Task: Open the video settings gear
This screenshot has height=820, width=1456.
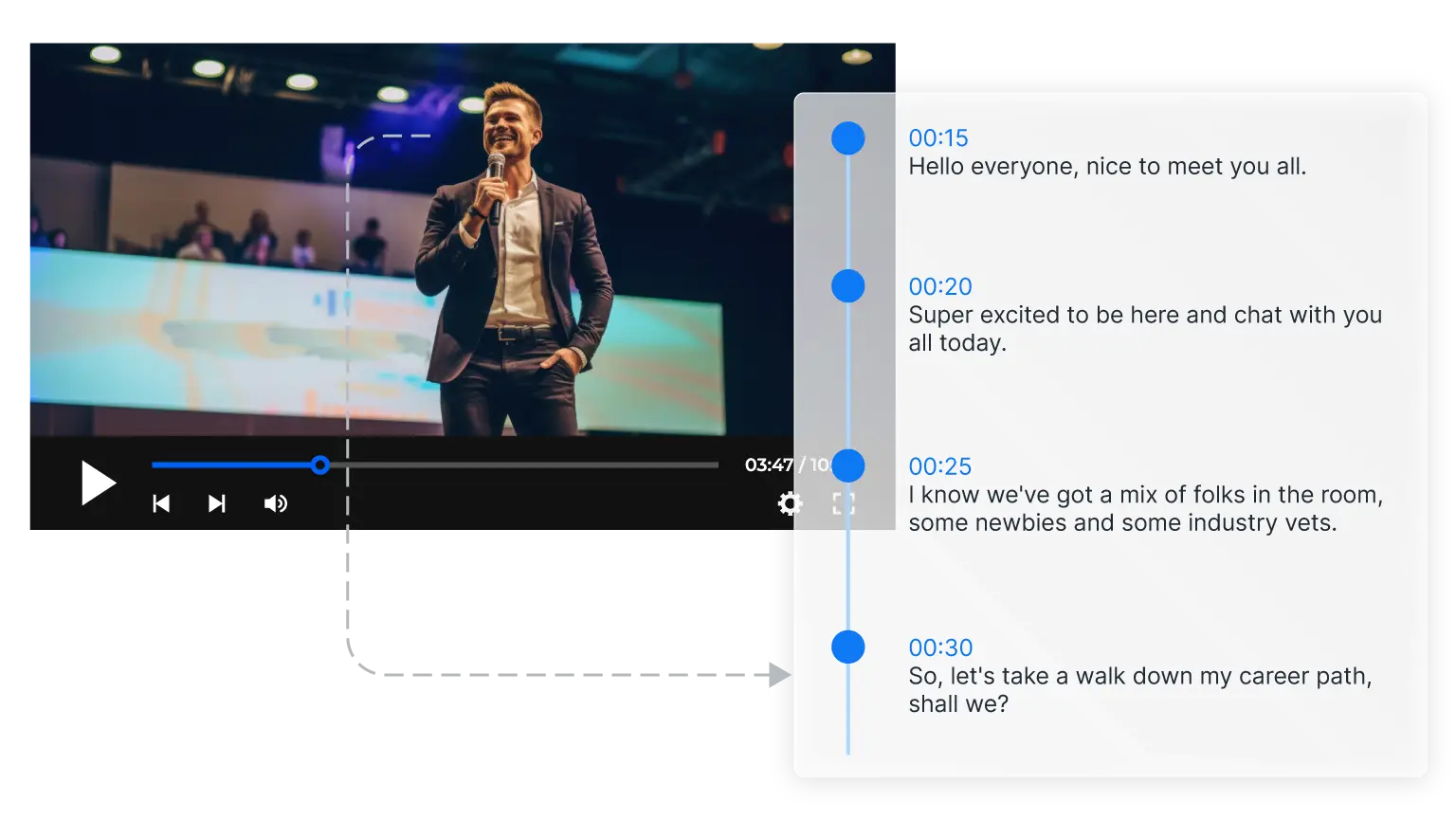Action: 789,503
